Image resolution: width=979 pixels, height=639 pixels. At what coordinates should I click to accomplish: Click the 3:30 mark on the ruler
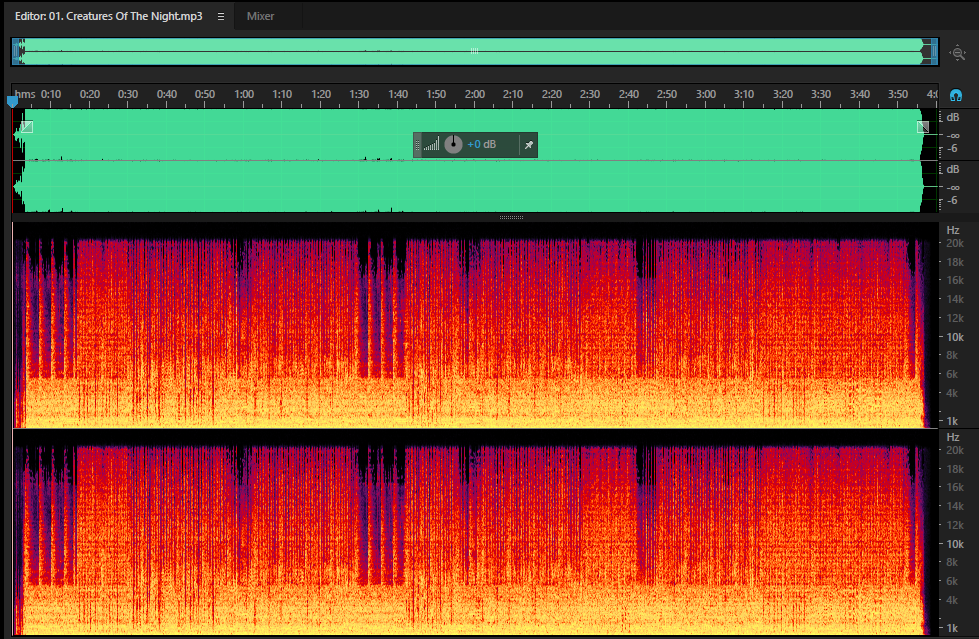(821, 94)
